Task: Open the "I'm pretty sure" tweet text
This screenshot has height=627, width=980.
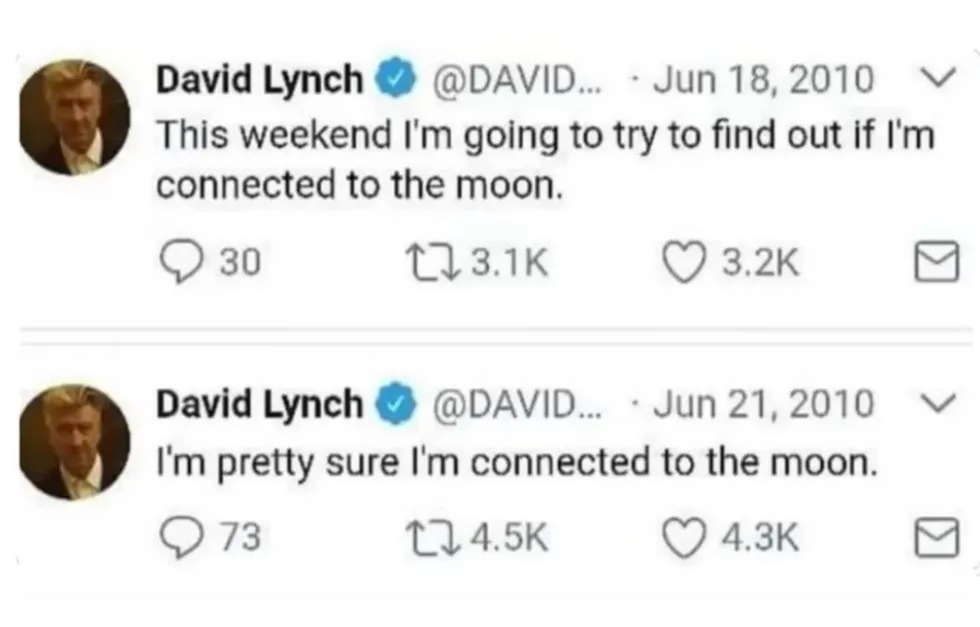Action: click(x=517, y=463)
